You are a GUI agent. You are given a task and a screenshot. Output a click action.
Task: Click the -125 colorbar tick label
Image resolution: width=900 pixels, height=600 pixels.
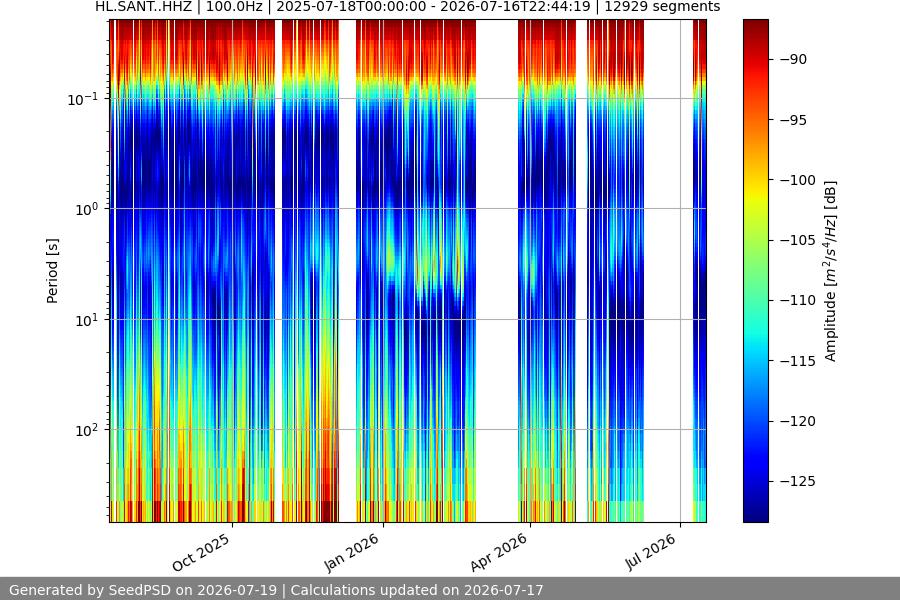coord(798,481)
